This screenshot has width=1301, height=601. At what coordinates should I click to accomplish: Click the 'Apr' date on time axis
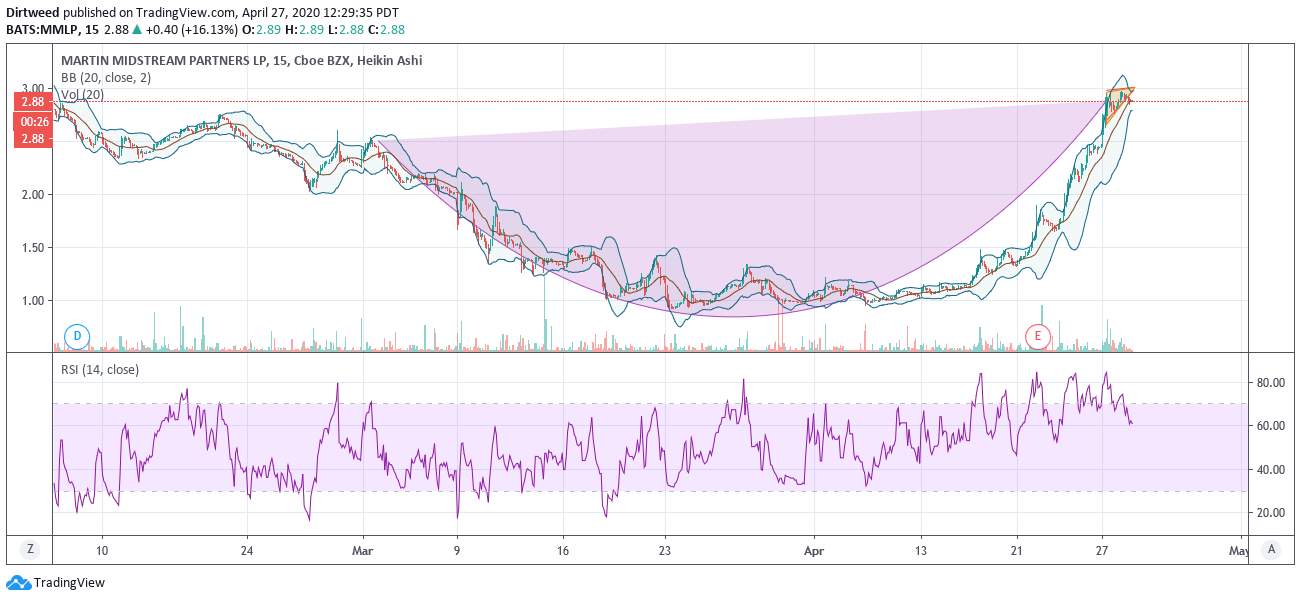click(x=815, y=550)
